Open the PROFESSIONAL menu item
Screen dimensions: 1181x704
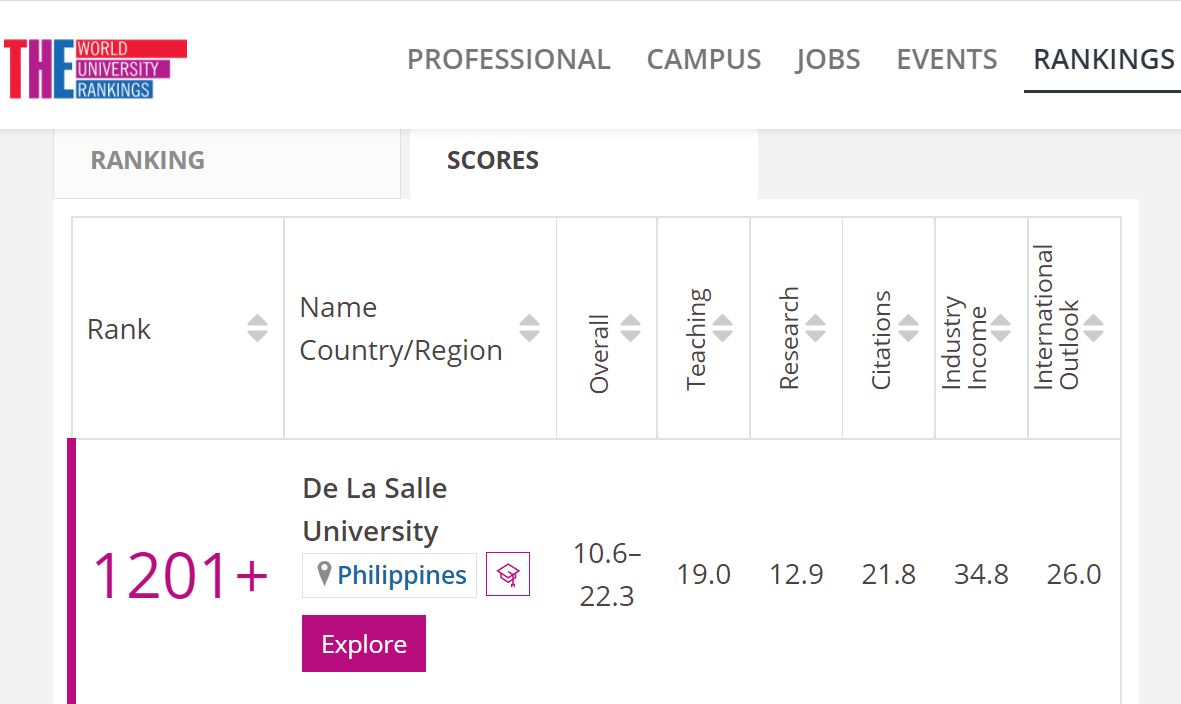pyautogui.click(x=508, y=59)
